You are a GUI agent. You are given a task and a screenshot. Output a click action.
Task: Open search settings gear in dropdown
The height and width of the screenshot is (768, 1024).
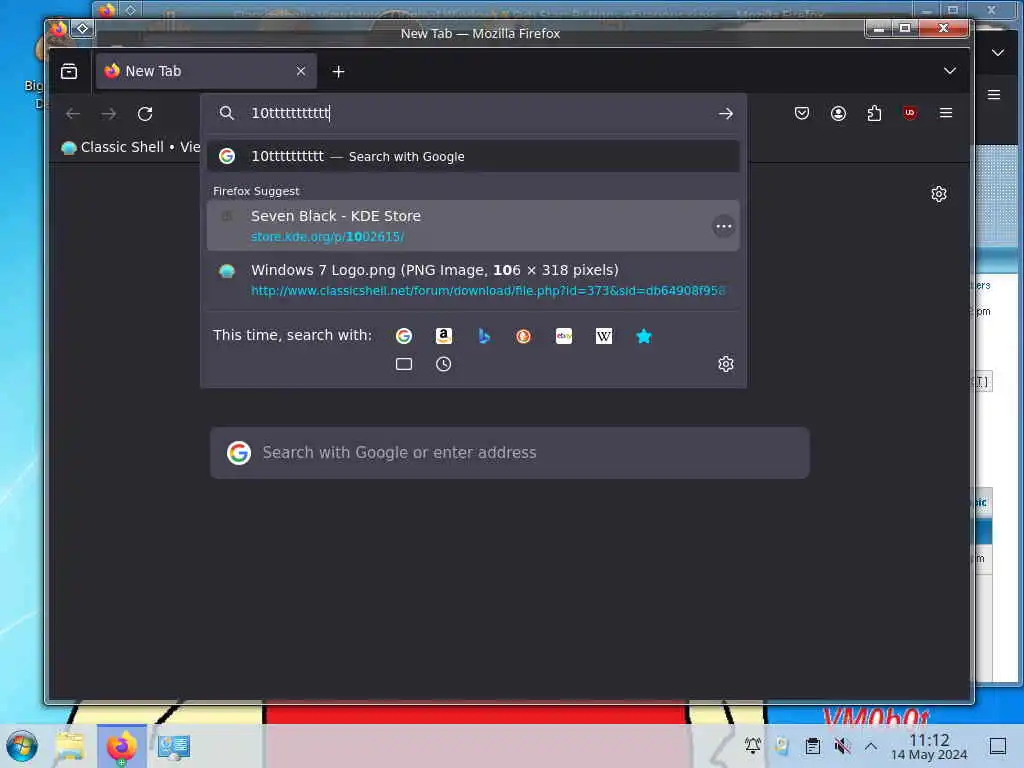click(x=726, y=364)
